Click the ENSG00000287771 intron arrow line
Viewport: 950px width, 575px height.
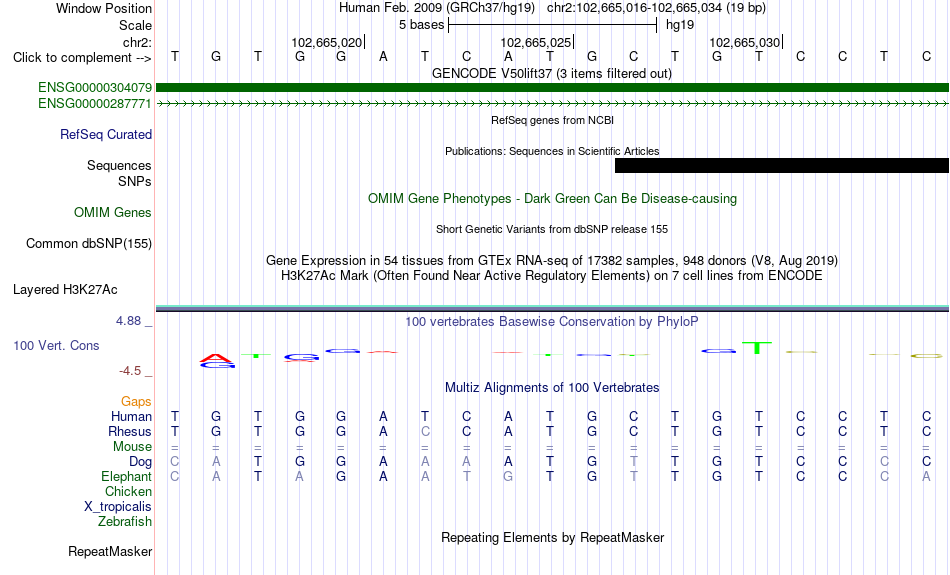(552, 104)
